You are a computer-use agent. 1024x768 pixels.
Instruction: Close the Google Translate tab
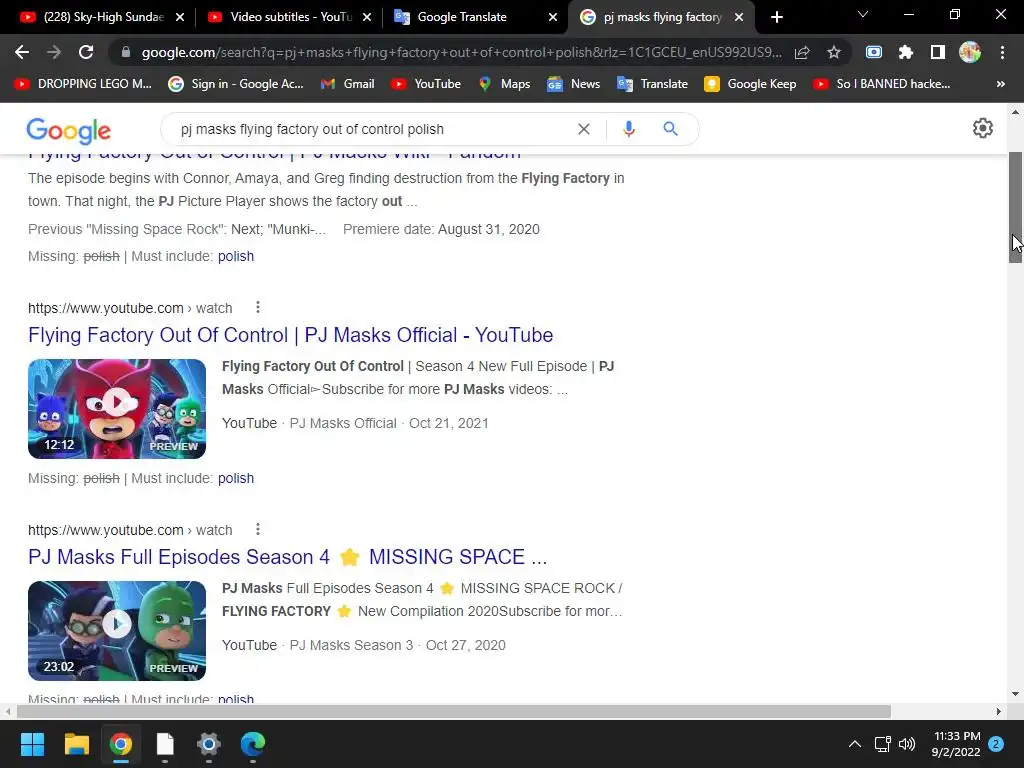(552, 17)
